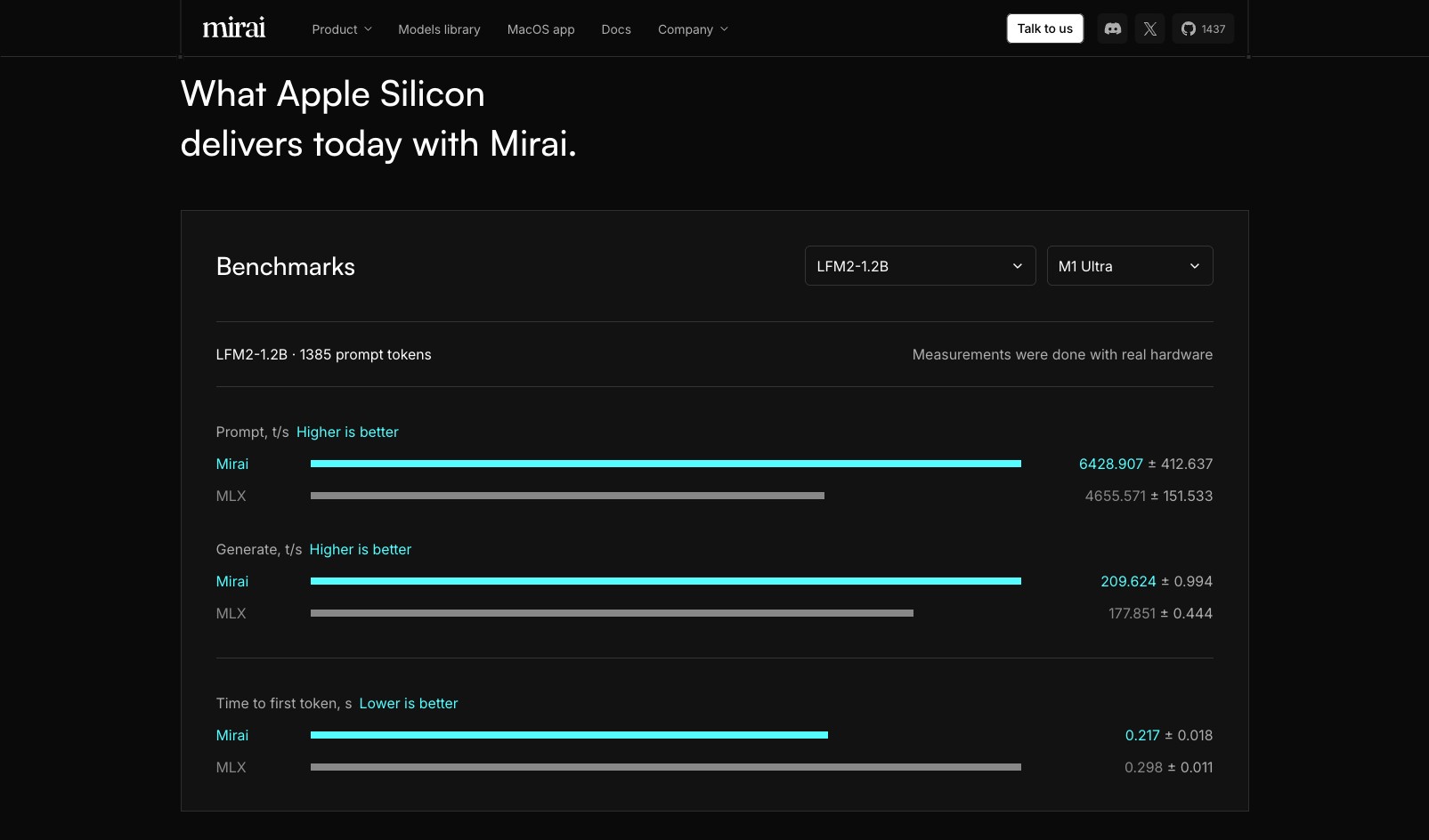1429x840 pixels.
Task: Click the 'Lower is better' label for time to first token
Action: 408,703
